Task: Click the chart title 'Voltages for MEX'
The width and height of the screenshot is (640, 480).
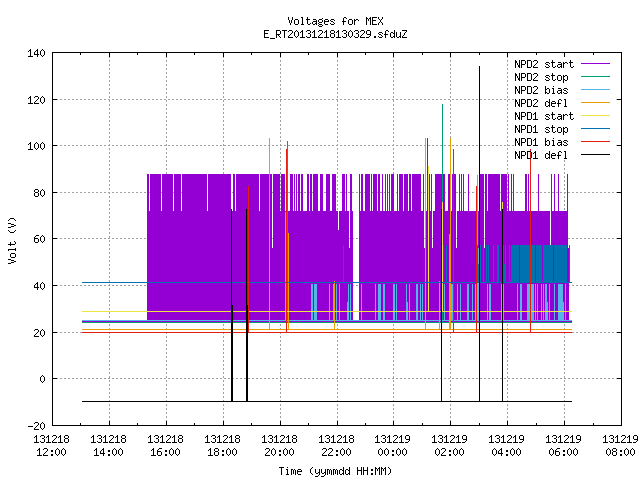Action: click(x=335, y=21)
